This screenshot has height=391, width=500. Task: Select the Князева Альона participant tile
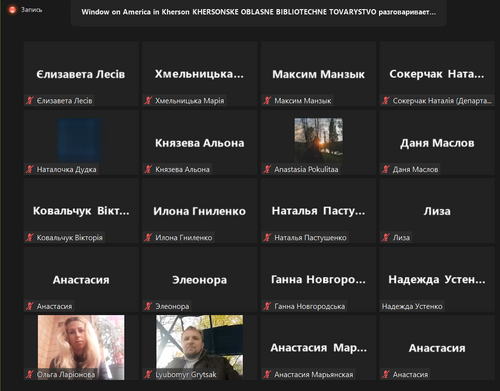coord(200,143)
